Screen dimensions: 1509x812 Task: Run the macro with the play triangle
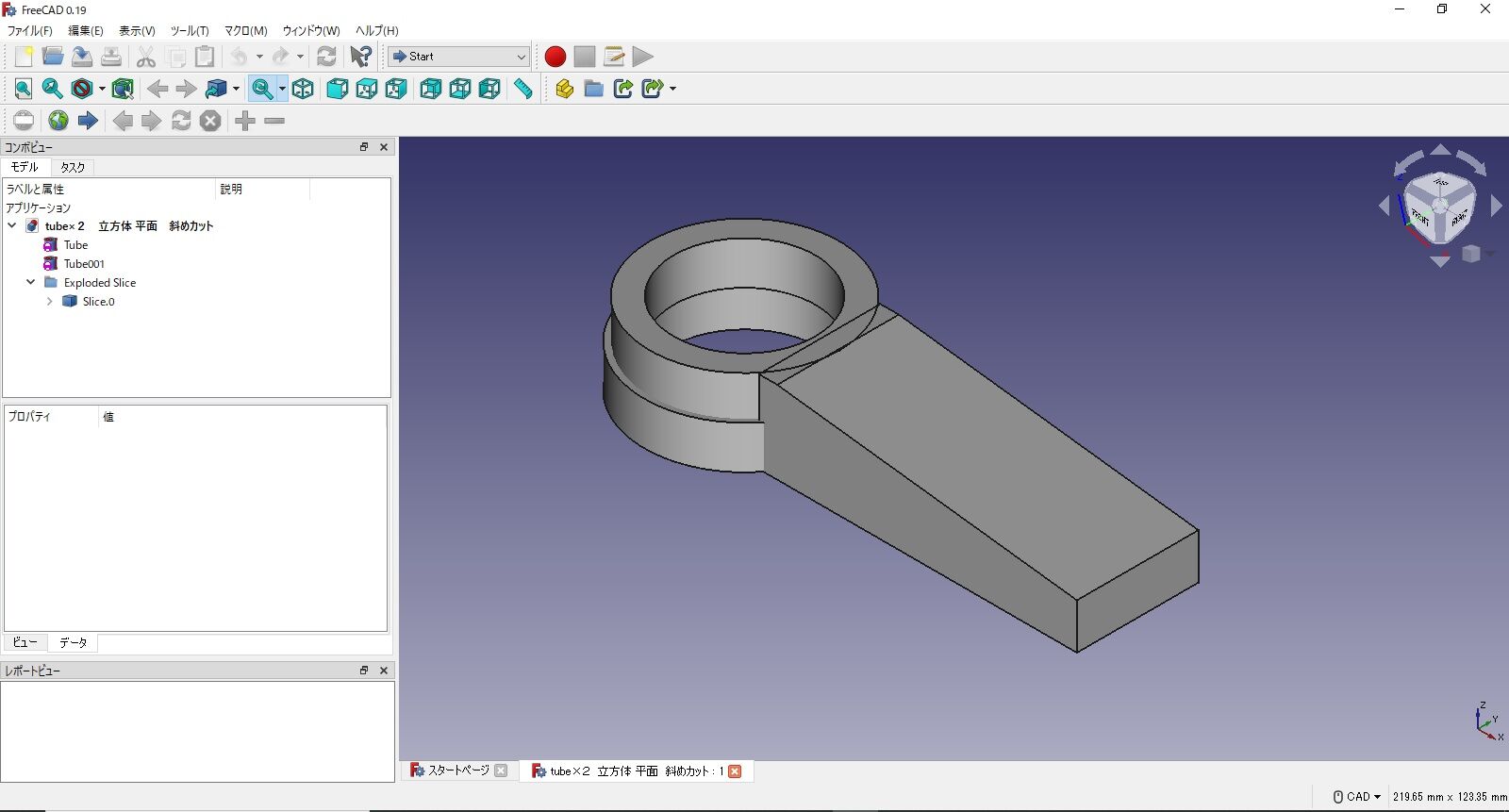pyautogui.click(x=643, y=57)
